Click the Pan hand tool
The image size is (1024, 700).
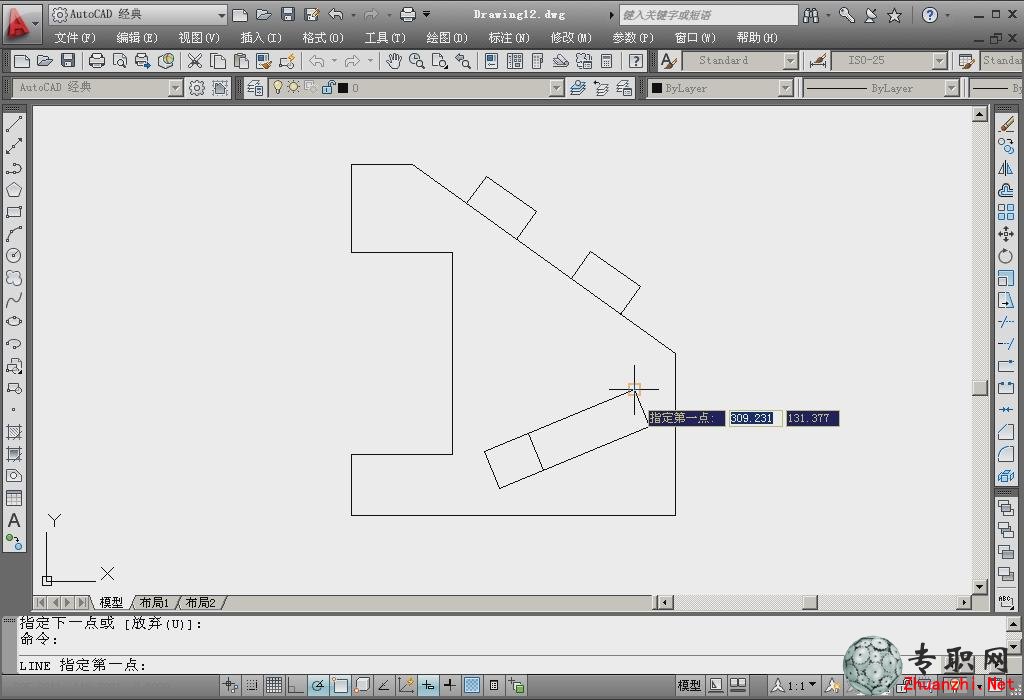(x=393, y=61)
